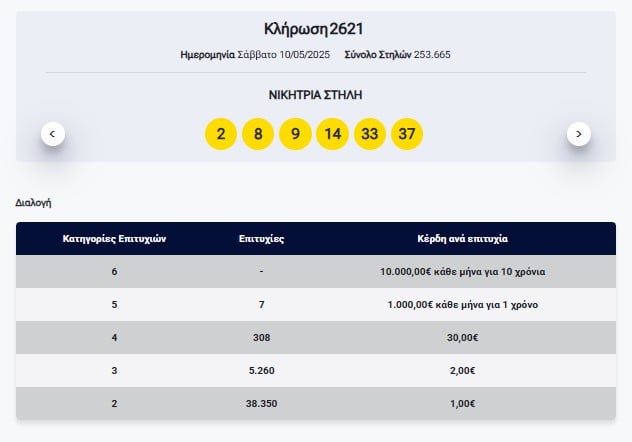Click the yellow ball numbered 2
Viewport: 632px width, 442px height.
point(221,134)
